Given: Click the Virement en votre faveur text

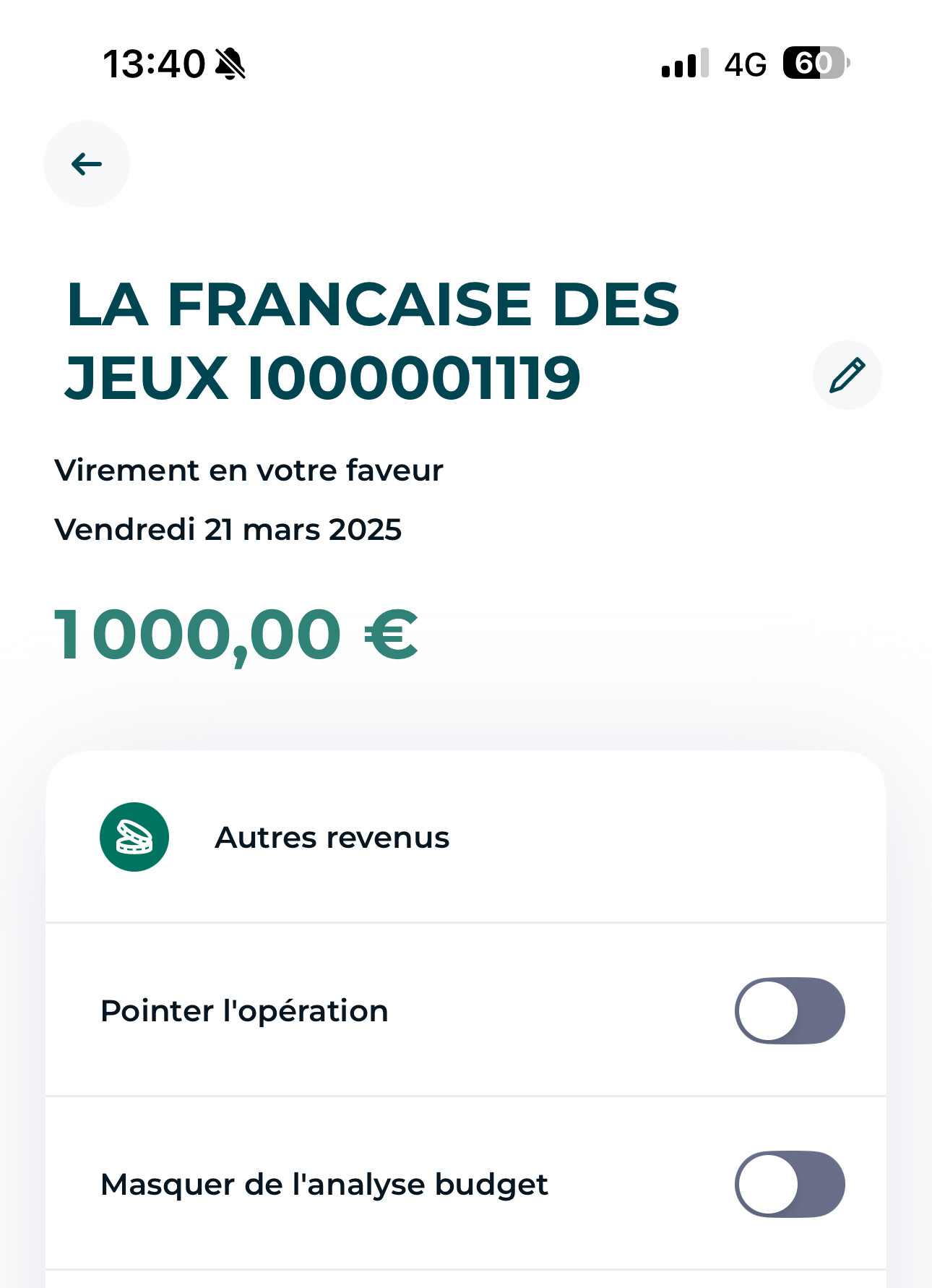Looking at the screenshot, I should pos(249,470).
